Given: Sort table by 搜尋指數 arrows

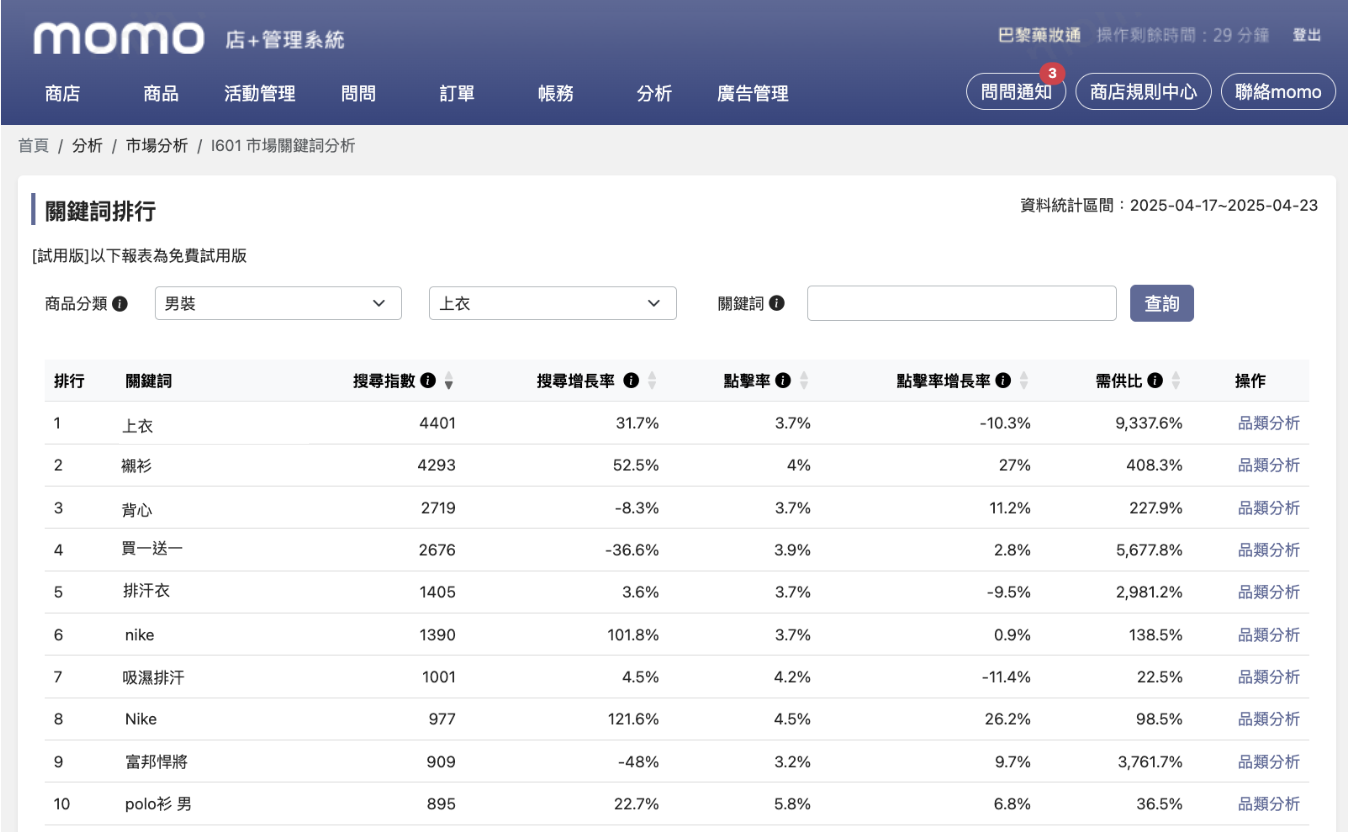Looking at the screenshot, I should click(449, 381).
